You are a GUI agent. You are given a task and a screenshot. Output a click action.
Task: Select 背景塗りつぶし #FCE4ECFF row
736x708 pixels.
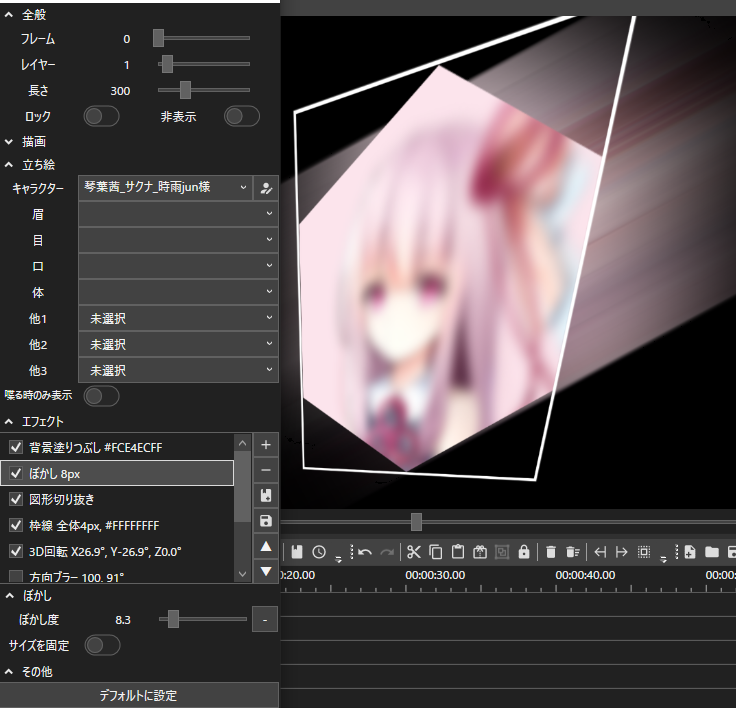pos(117,447)
